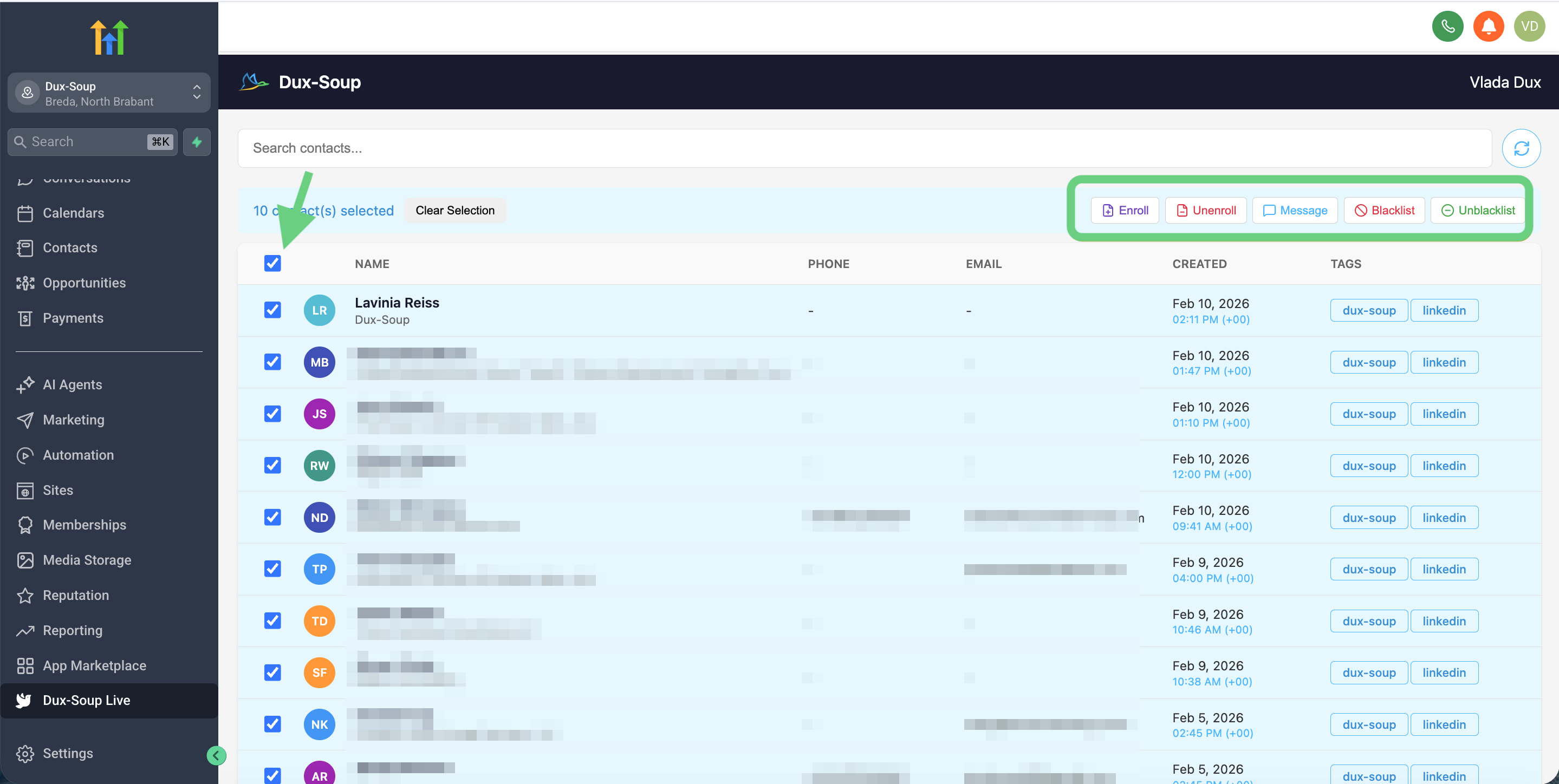Viewport: 1559px width, 784px height.
Task: Click the RW contact avatar
Action: (x=320, y=466)
